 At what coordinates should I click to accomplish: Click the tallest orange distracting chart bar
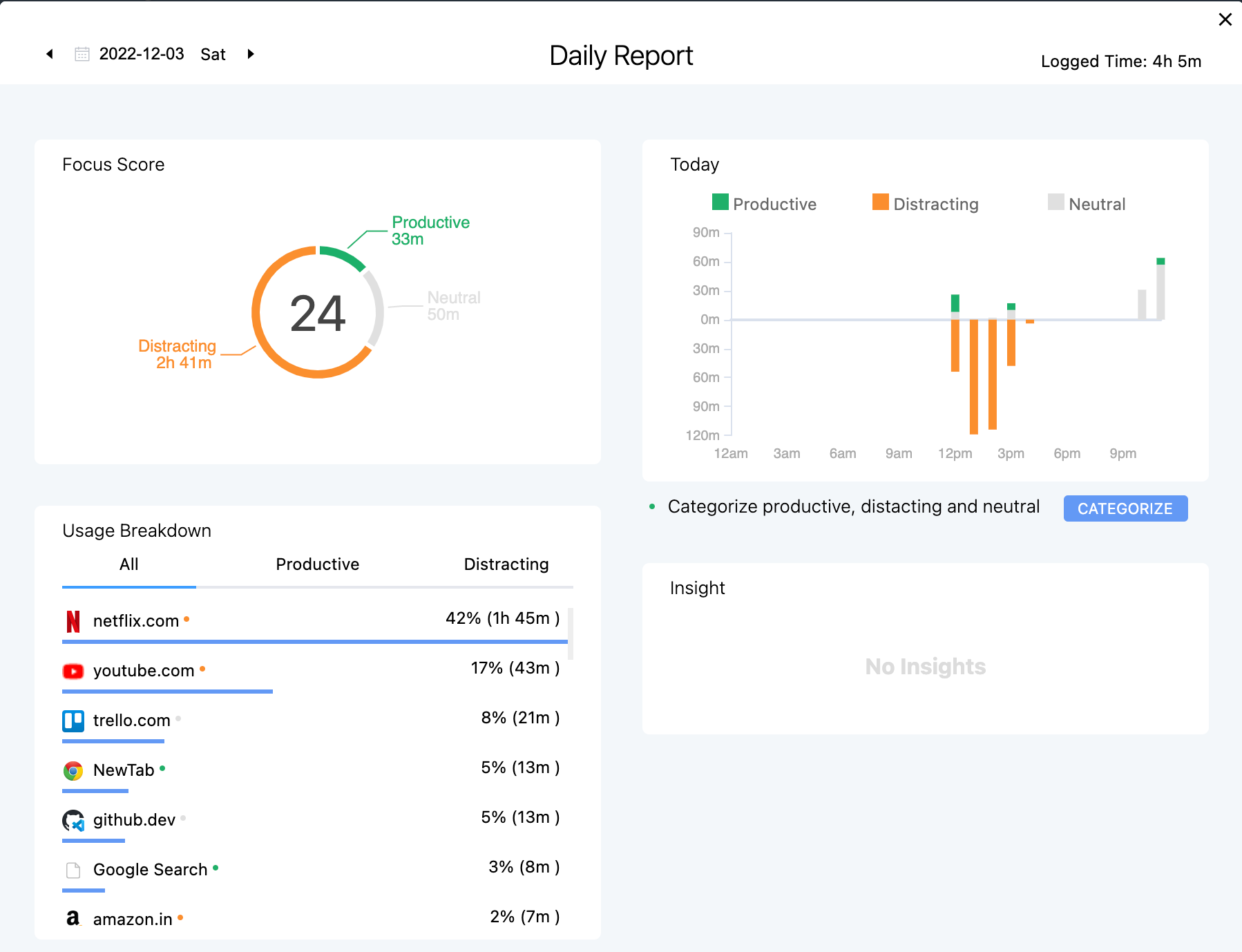click(974, 377)
